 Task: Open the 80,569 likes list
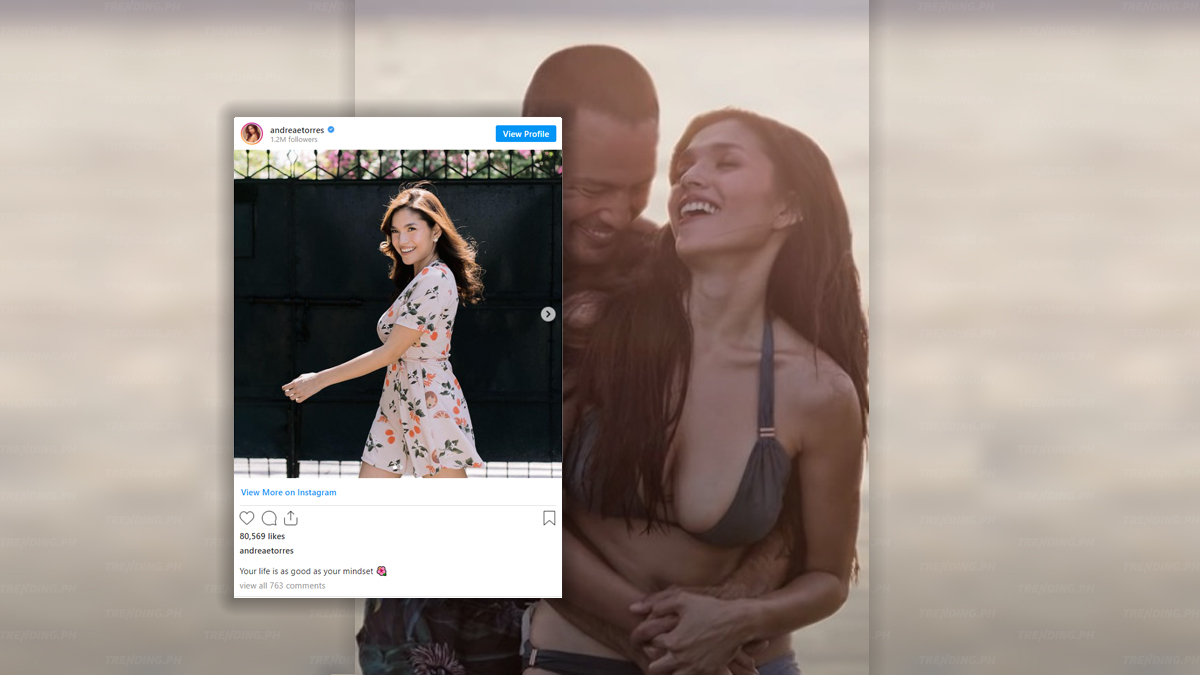[262, 536]
